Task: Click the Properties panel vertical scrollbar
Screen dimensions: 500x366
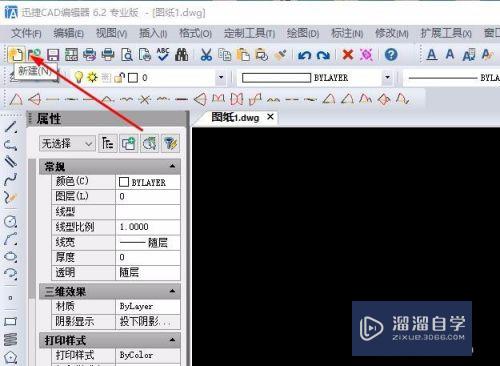Action: tap(32, 228)
